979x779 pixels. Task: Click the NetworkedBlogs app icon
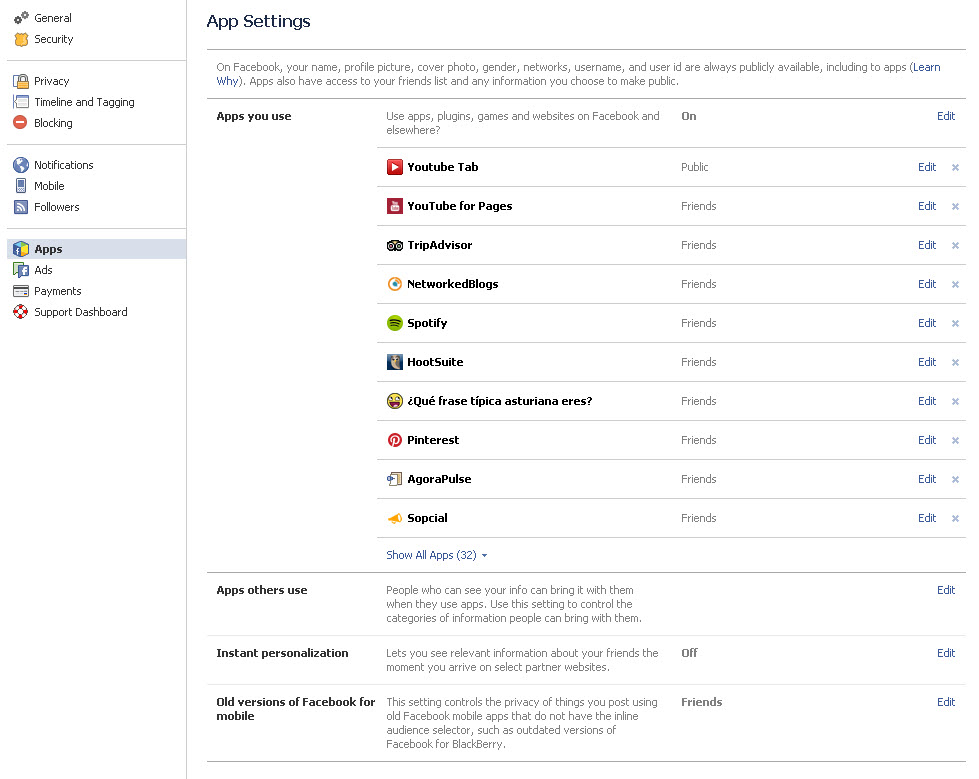[x=395, y=284]
